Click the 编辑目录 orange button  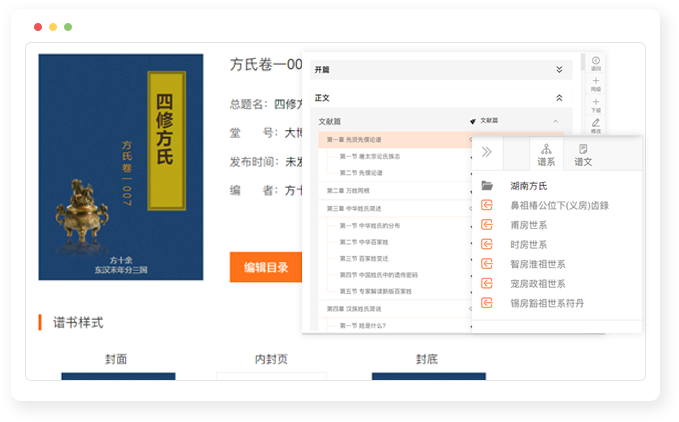pos(264,267)
